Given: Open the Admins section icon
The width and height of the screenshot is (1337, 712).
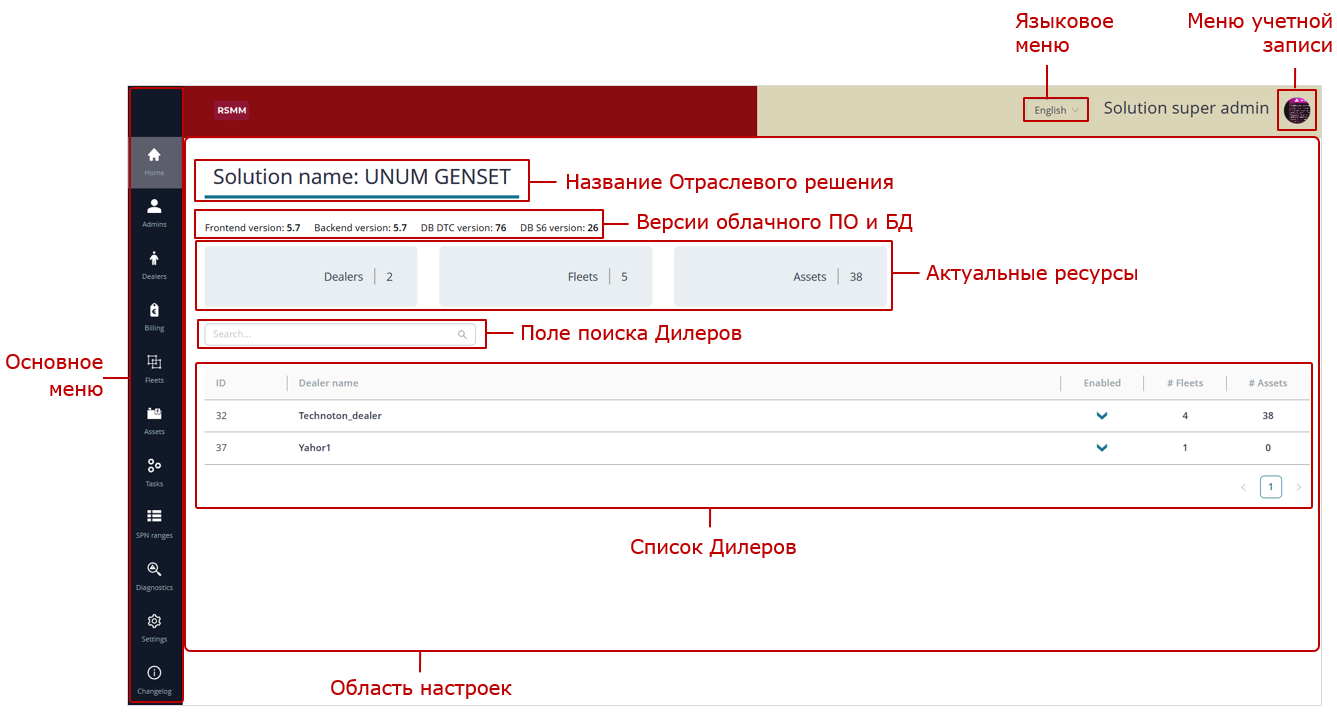Looking at the screenshot, I should tap(154, 212).
